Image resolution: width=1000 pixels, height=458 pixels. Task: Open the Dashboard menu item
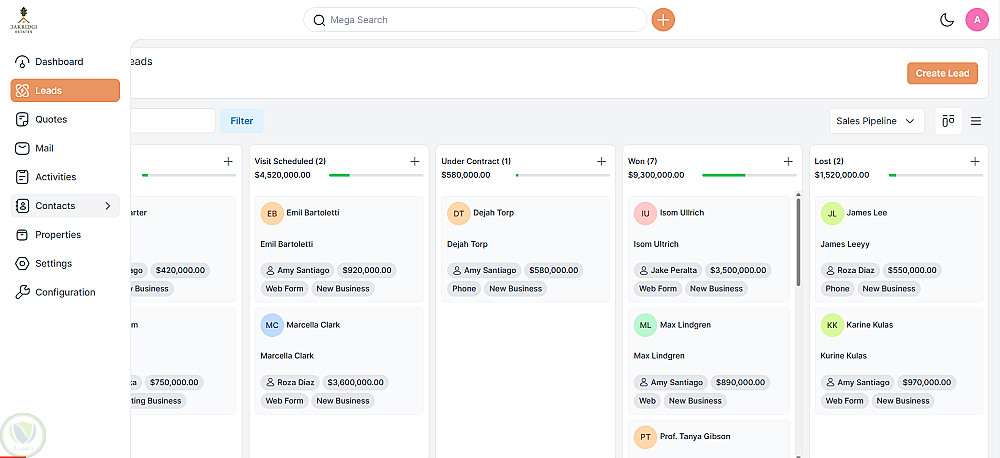click(59, 62)
